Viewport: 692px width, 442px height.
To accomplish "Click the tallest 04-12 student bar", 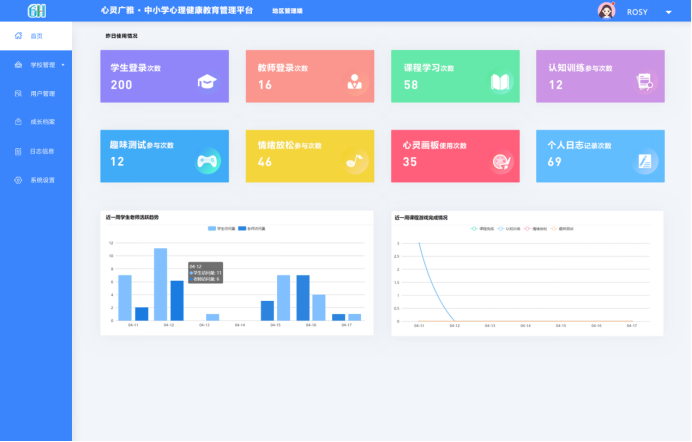I will tap(160, 284).
